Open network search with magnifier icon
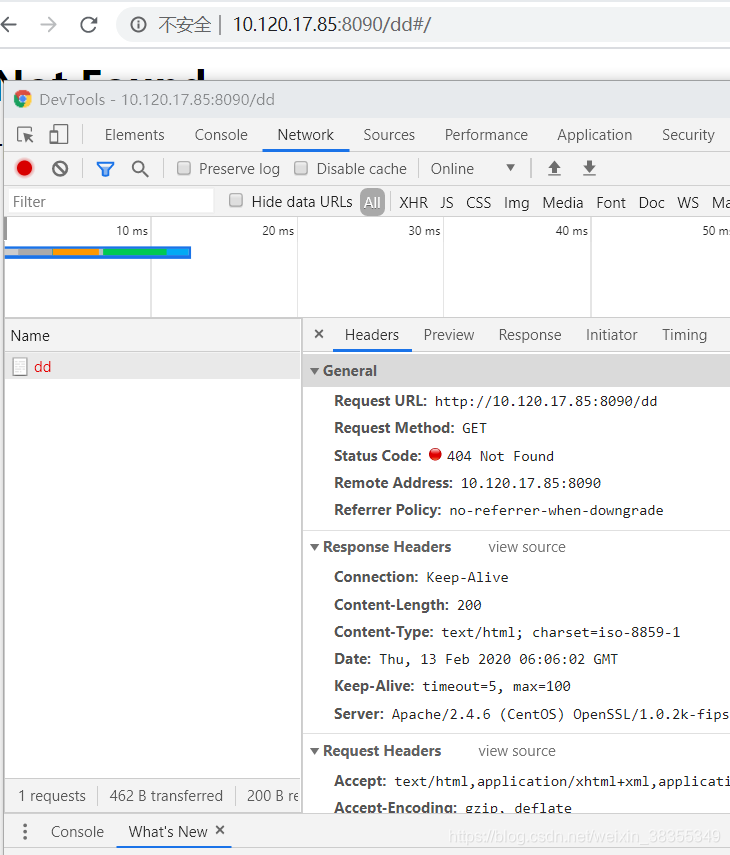The image size is (730, 855). click(x=140, y=169)
